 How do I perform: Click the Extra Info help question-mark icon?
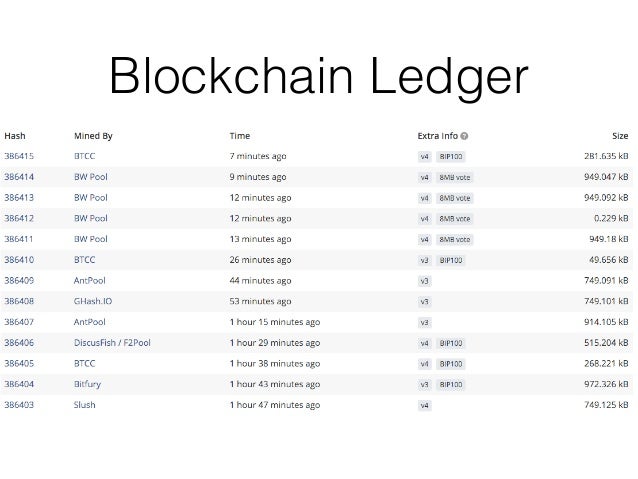point(464,136)
